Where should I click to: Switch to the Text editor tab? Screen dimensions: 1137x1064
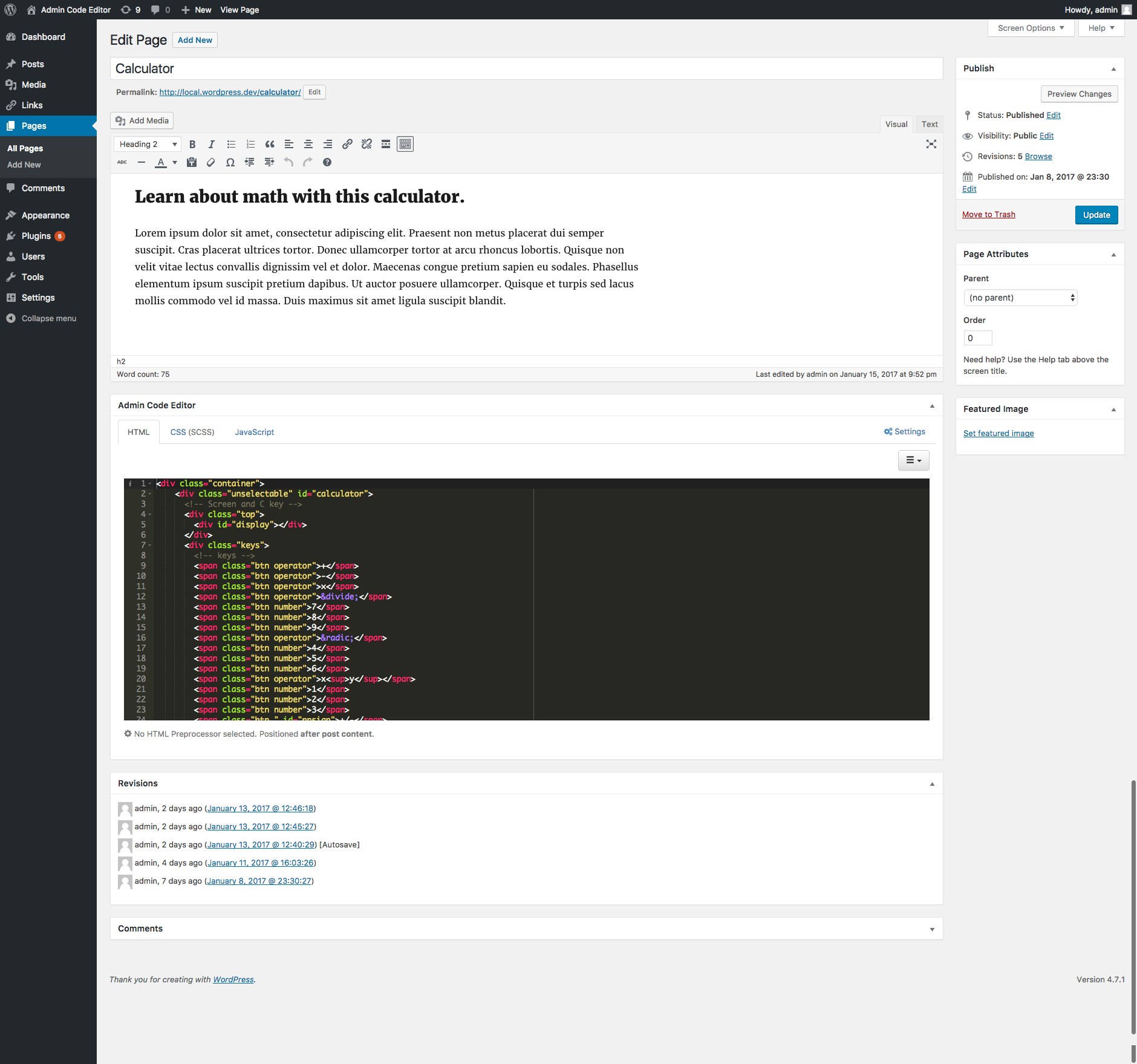[x=930, y=124]
